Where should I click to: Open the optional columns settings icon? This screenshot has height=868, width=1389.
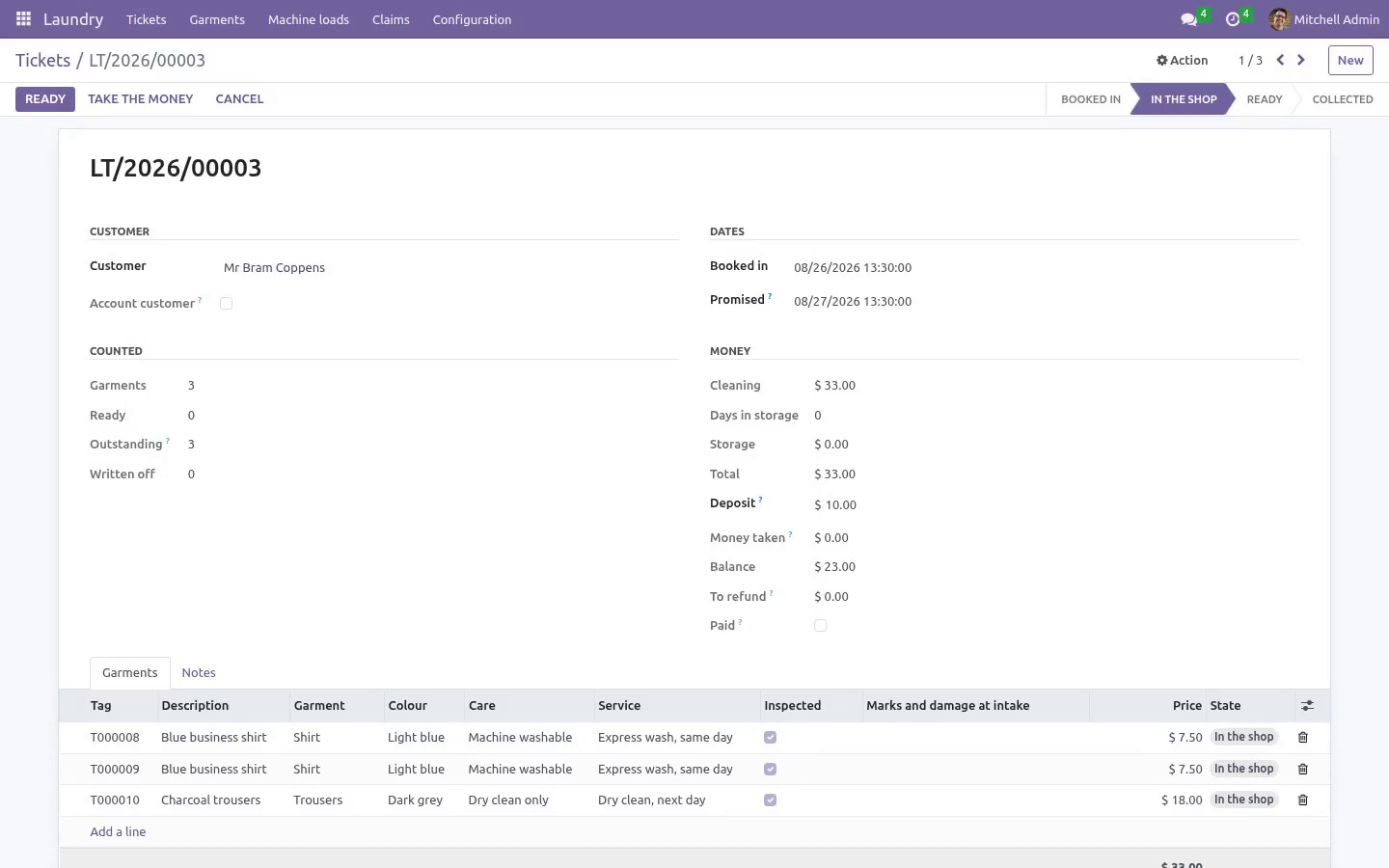click(1307, 706)
